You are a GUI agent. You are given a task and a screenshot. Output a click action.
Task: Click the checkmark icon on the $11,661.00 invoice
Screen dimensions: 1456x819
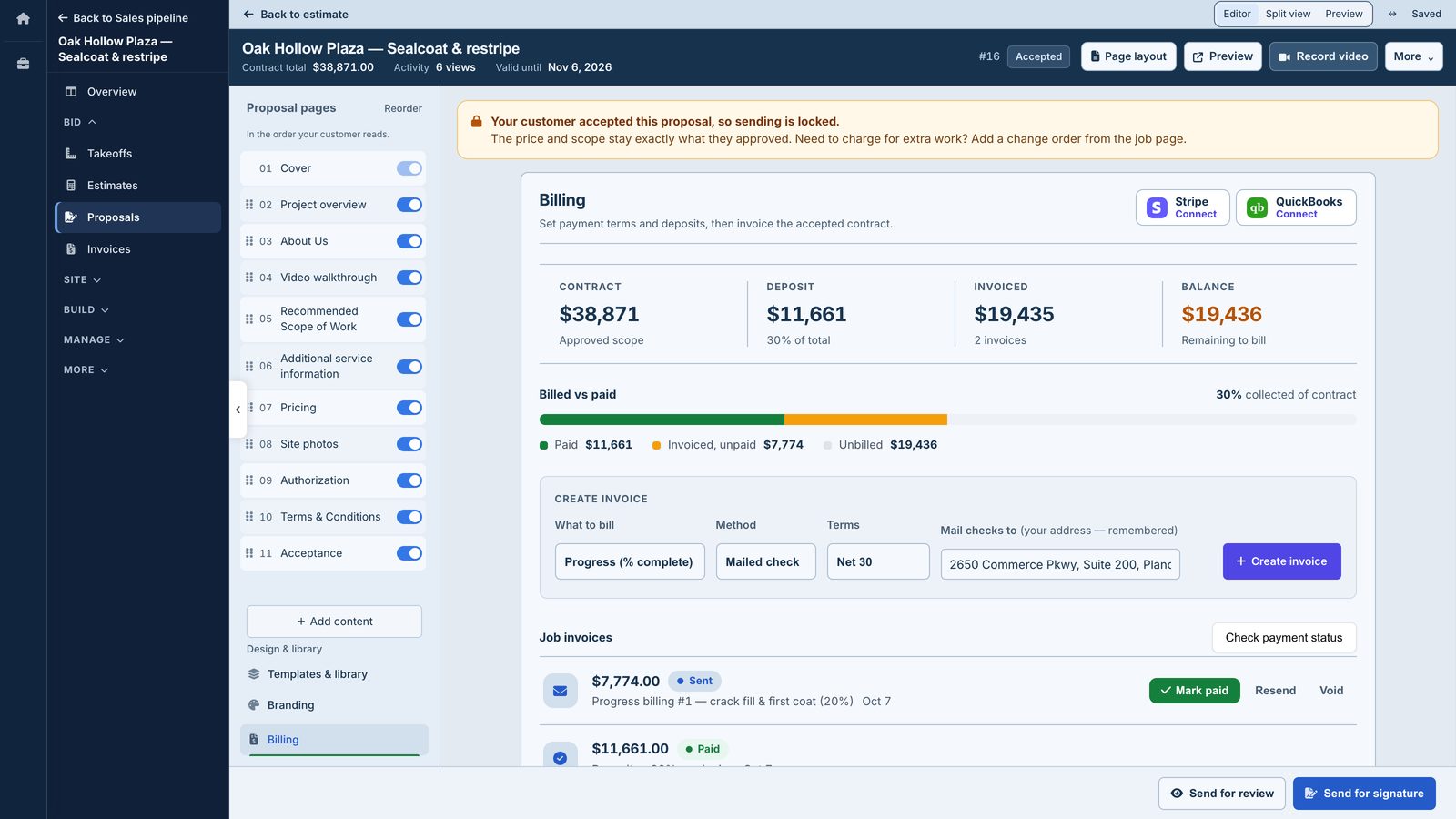point(561,757)
